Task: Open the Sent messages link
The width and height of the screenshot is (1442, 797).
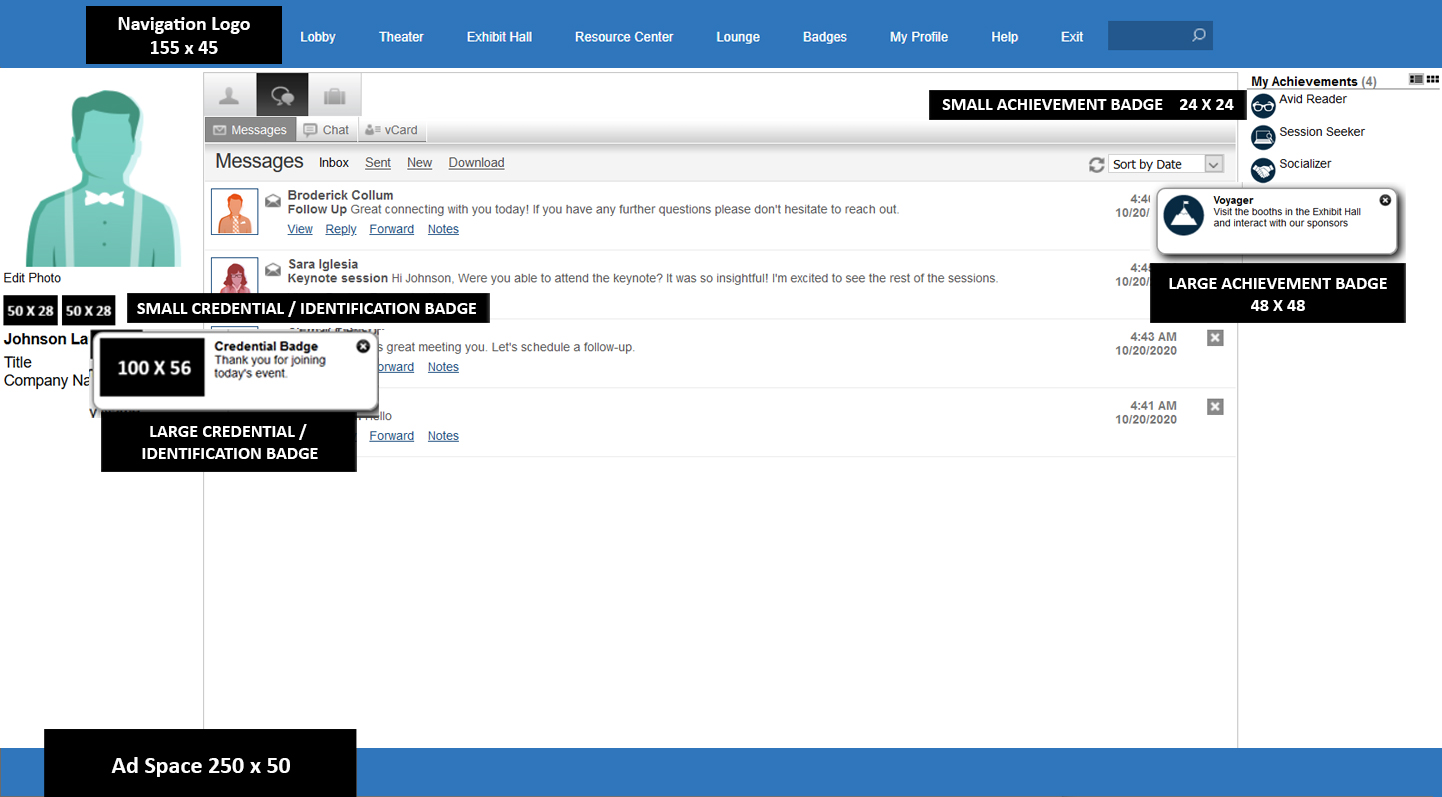Action: (378, 162)
